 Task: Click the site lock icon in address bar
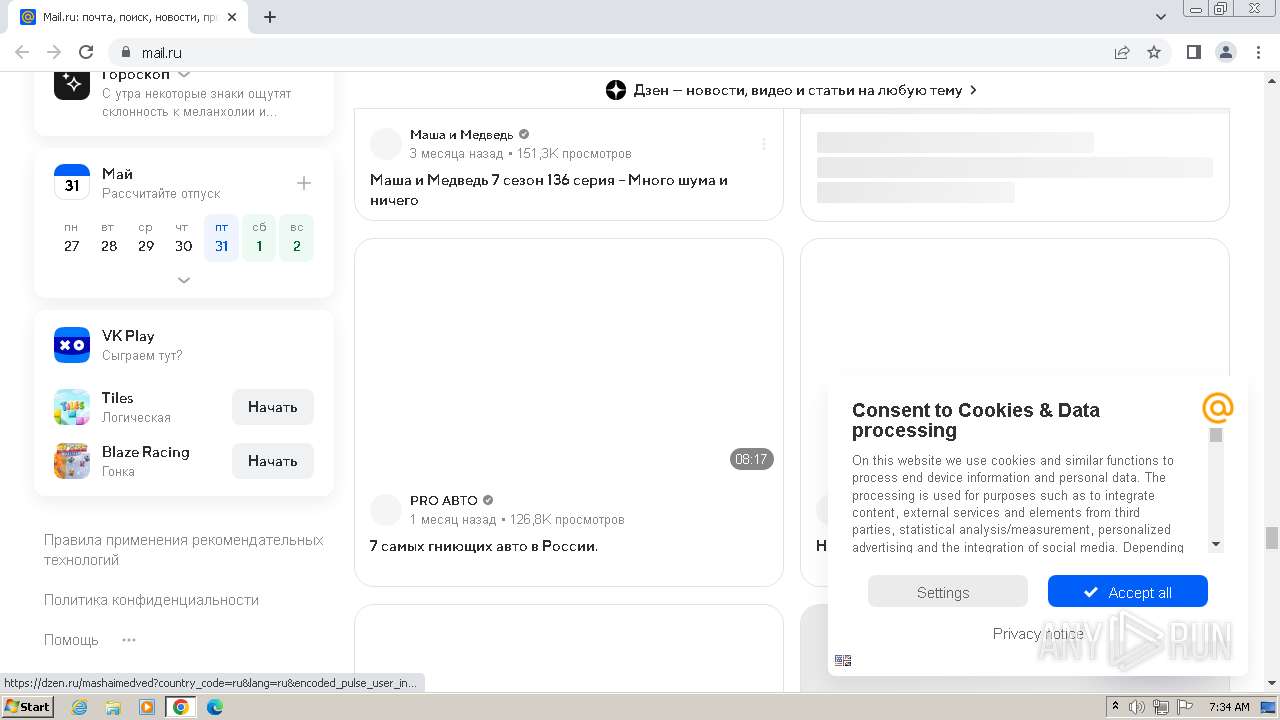point(126,52)
